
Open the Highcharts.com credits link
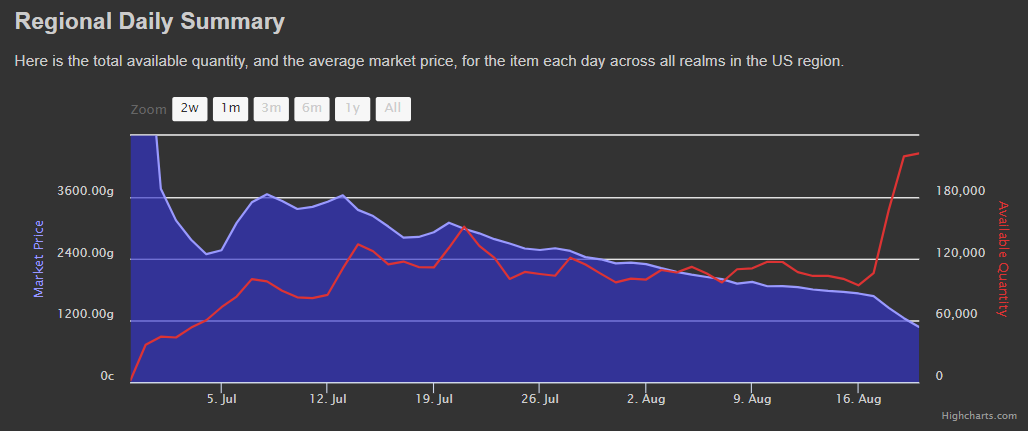pyautogui.click(x=979, y=416)
